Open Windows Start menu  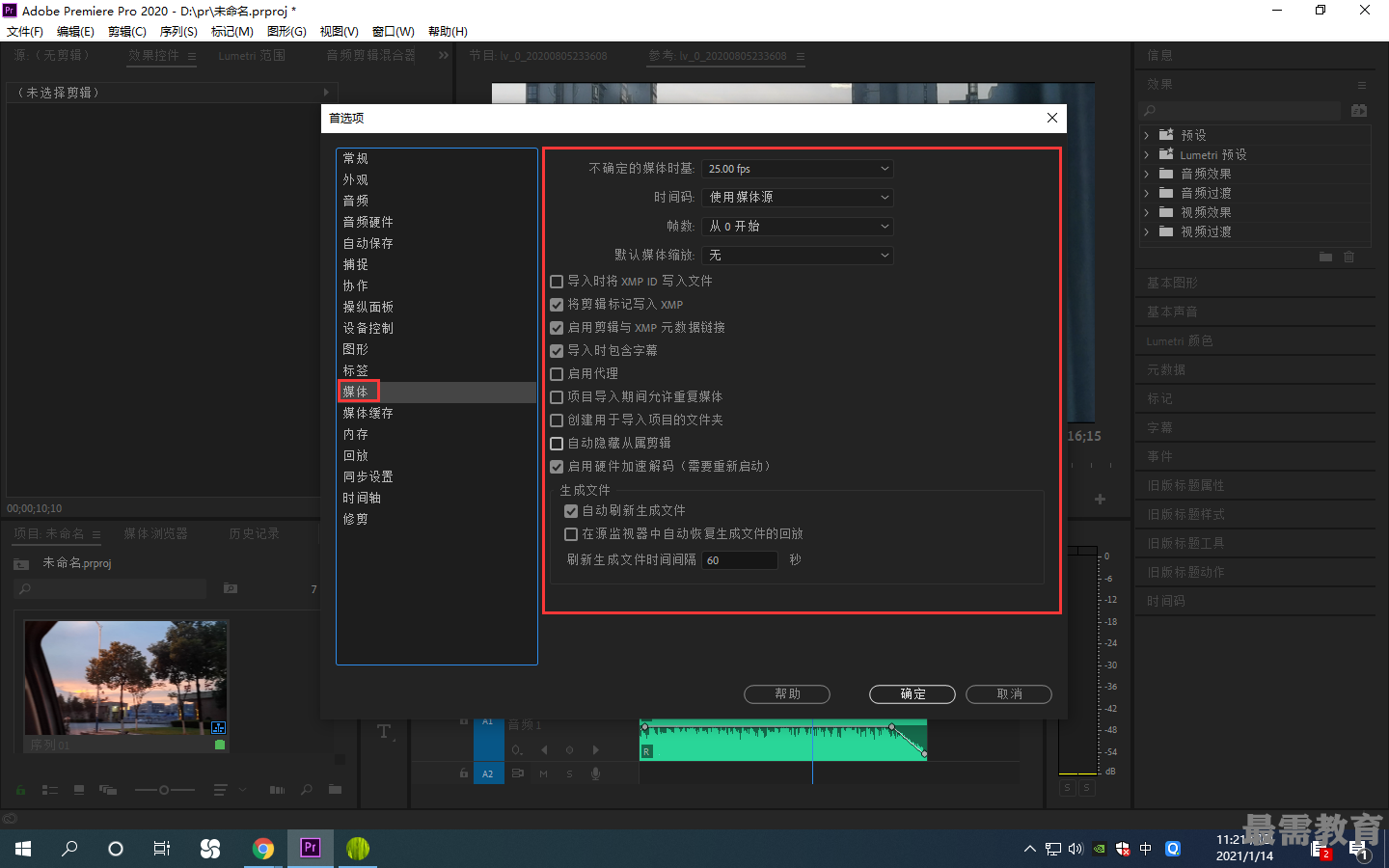point(23,849)
